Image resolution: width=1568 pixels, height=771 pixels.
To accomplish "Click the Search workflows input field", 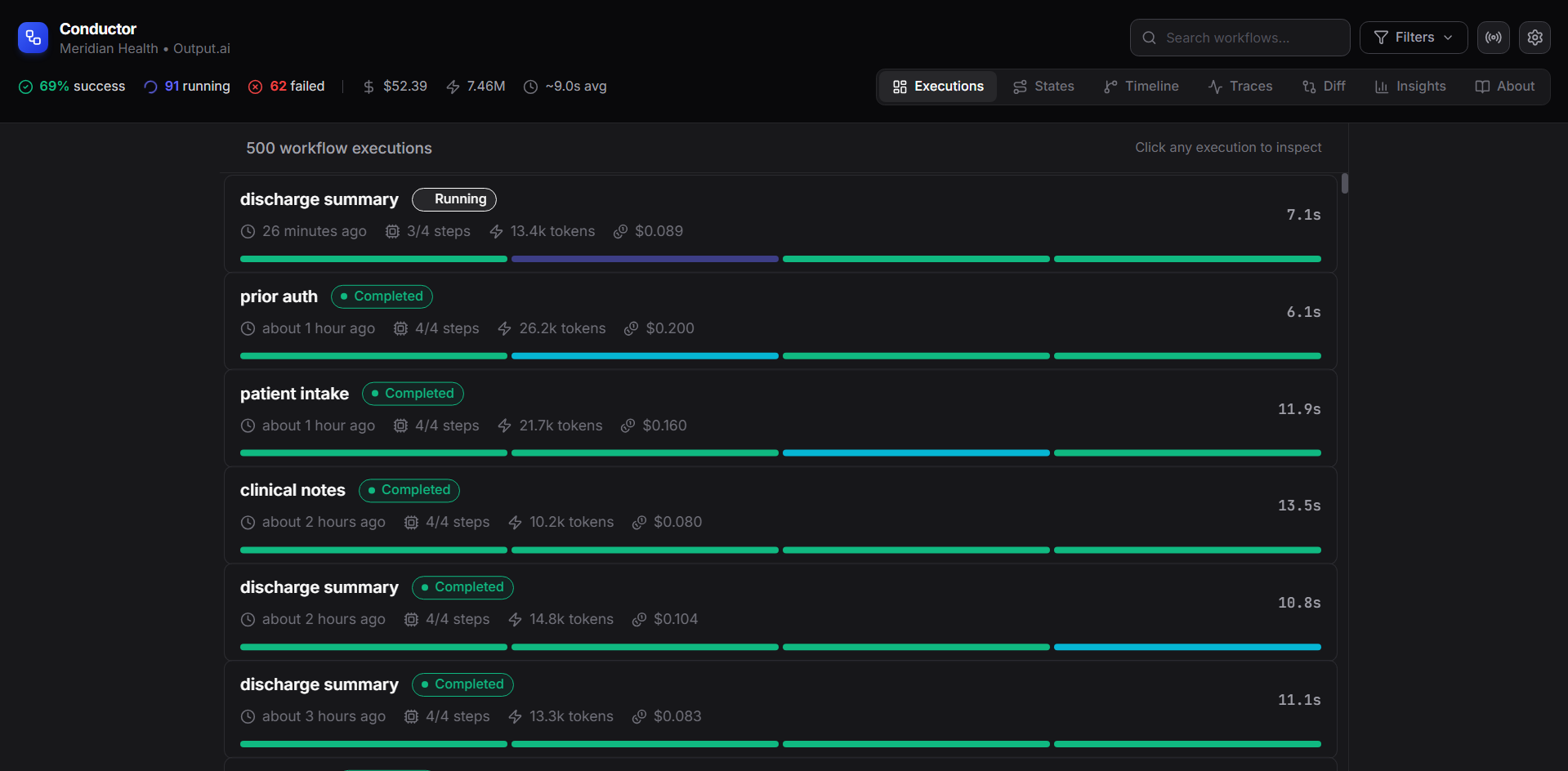I will pos(1240,38).
